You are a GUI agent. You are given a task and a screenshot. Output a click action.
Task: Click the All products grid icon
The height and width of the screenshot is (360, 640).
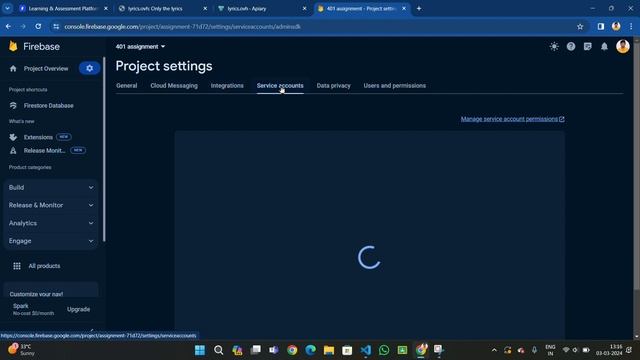pos(17,266)
